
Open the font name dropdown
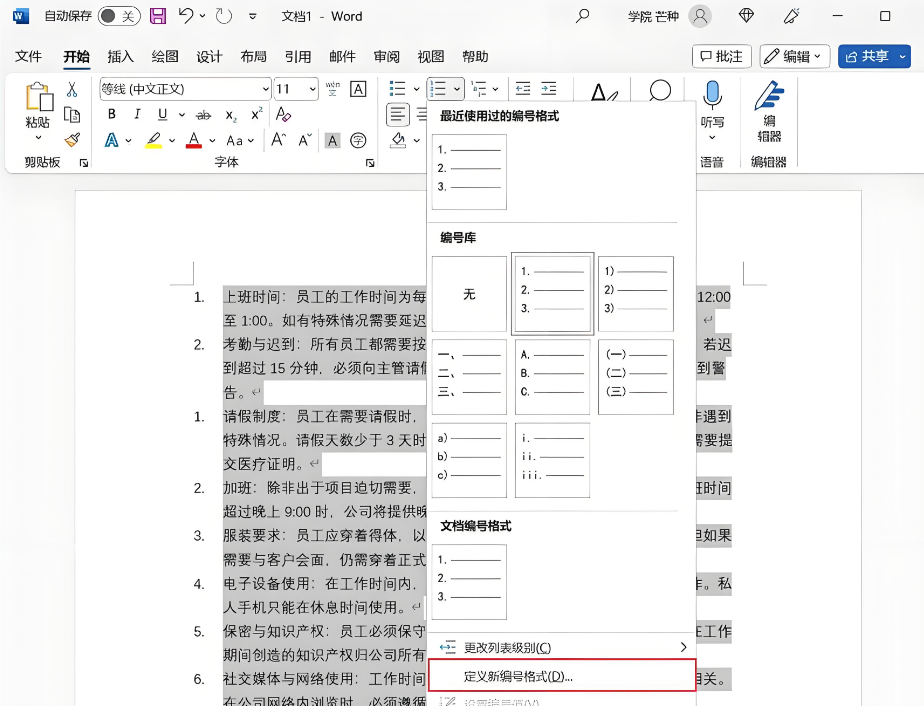tap(265, 89)
